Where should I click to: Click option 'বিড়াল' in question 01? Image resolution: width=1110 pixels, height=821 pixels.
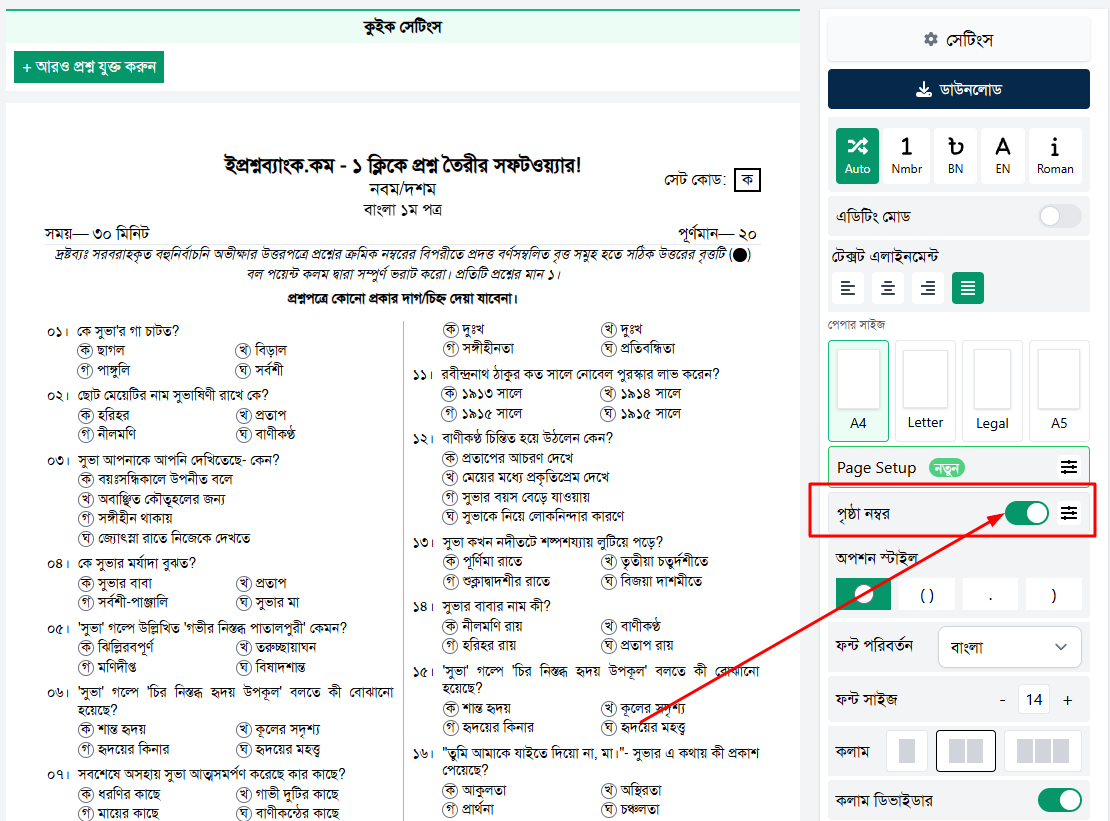pyautogui.click(x=270, y=350)
